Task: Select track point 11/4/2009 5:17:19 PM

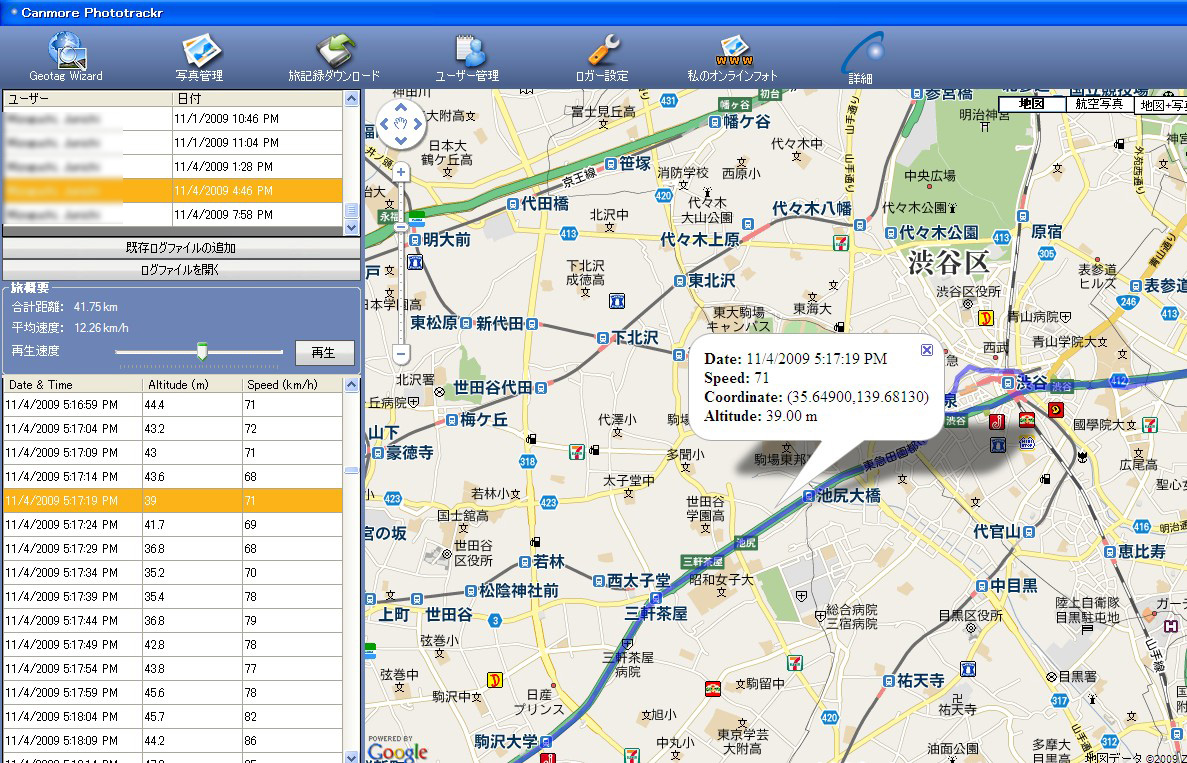Action: (x=173, y=500)
